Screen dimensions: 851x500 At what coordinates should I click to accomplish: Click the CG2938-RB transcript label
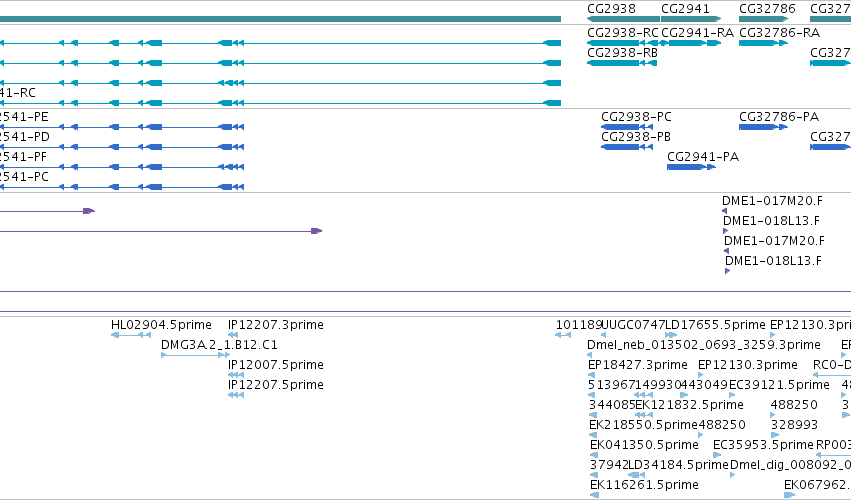pos(622,53)
